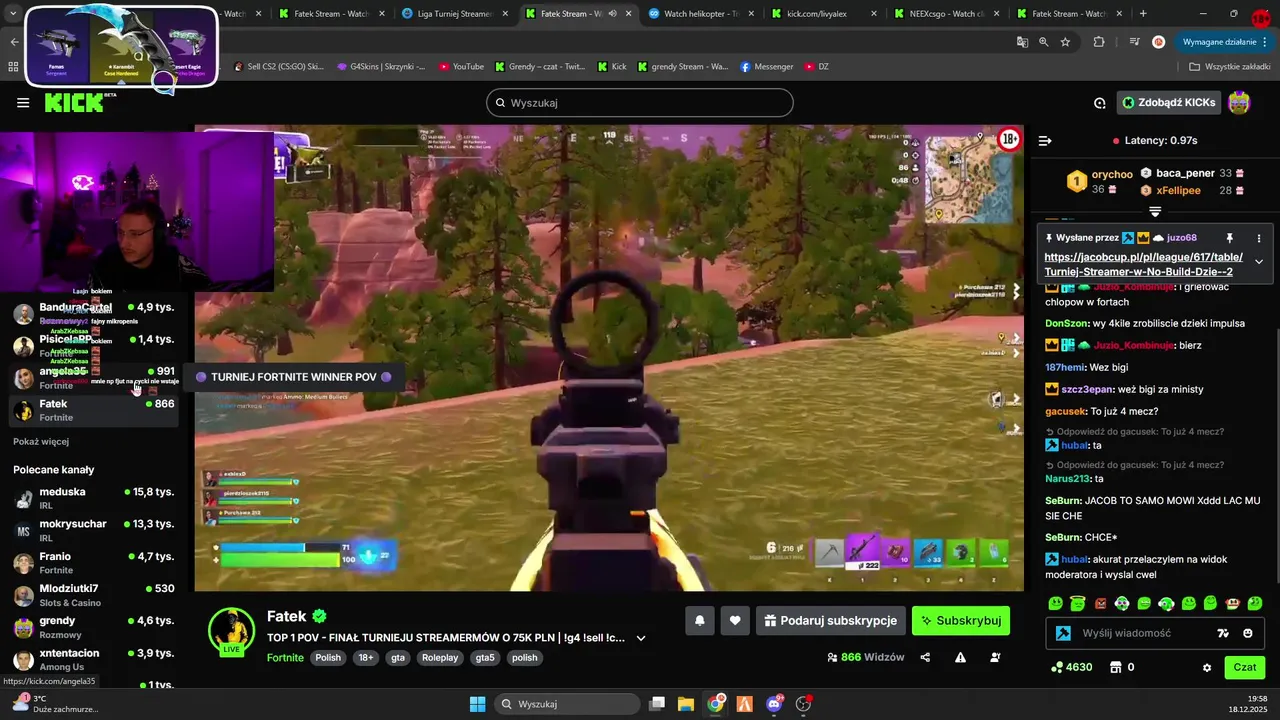Viewport: 1280px width, 720px height.
Task: Open a new browser tab
Action: (x=1143, y=14)
